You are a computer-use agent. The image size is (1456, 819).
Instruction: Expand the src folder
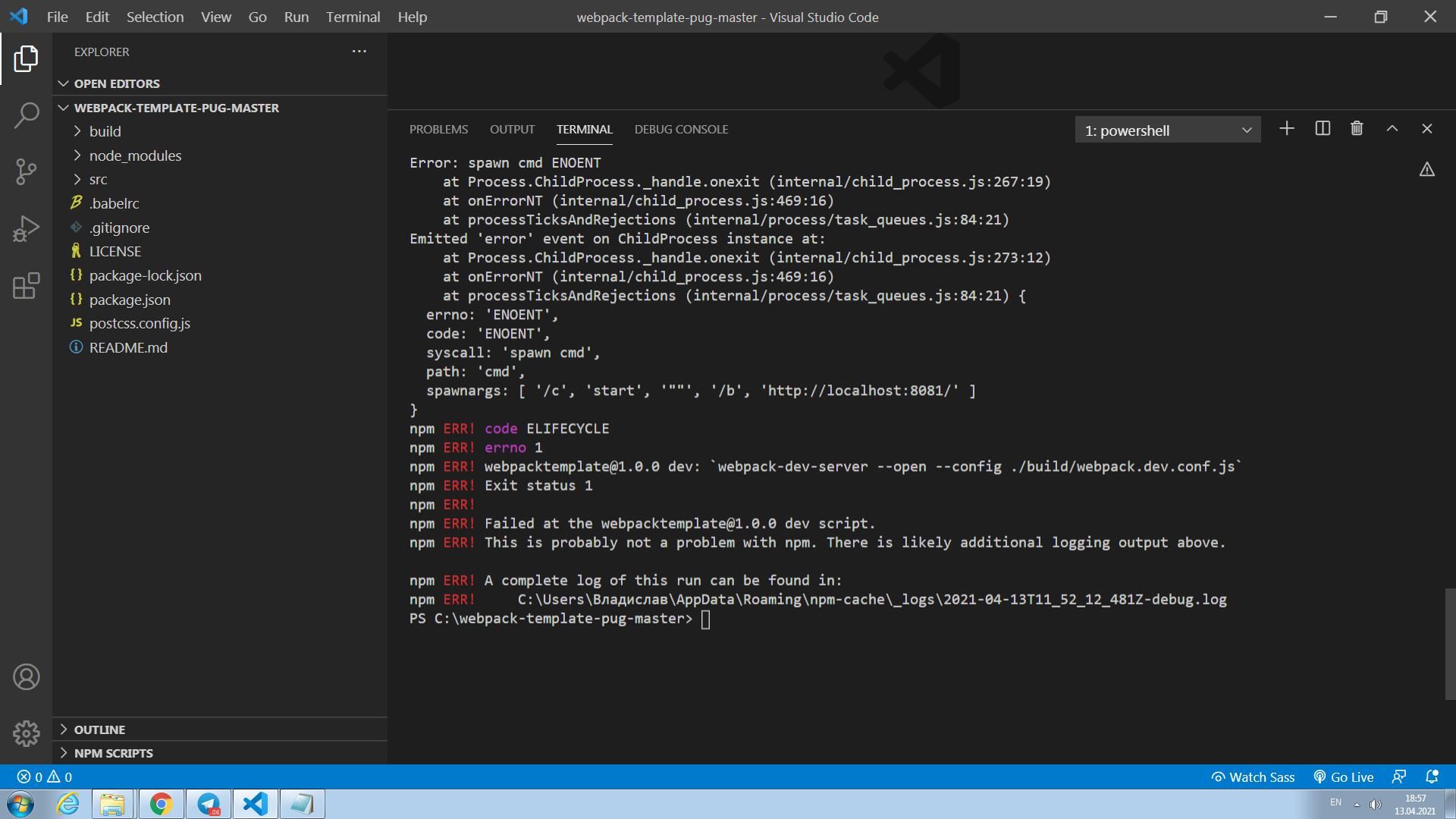pos(220,180)
